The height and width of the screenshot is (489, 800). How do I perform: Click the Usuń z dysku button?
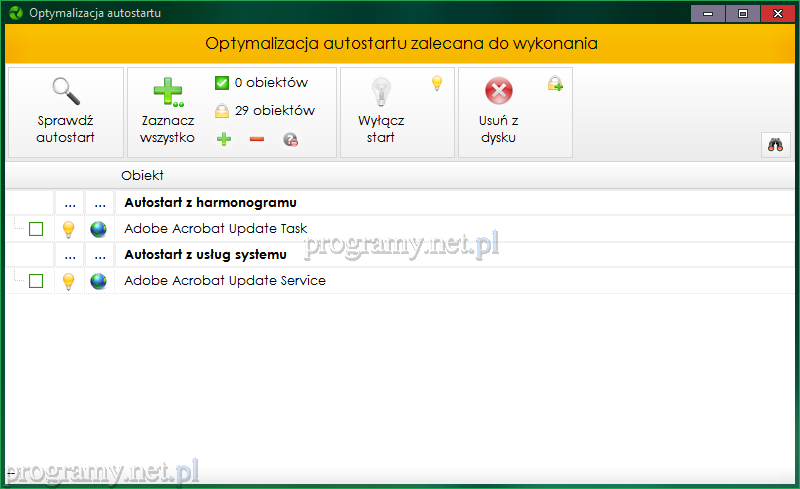point(499,113)
